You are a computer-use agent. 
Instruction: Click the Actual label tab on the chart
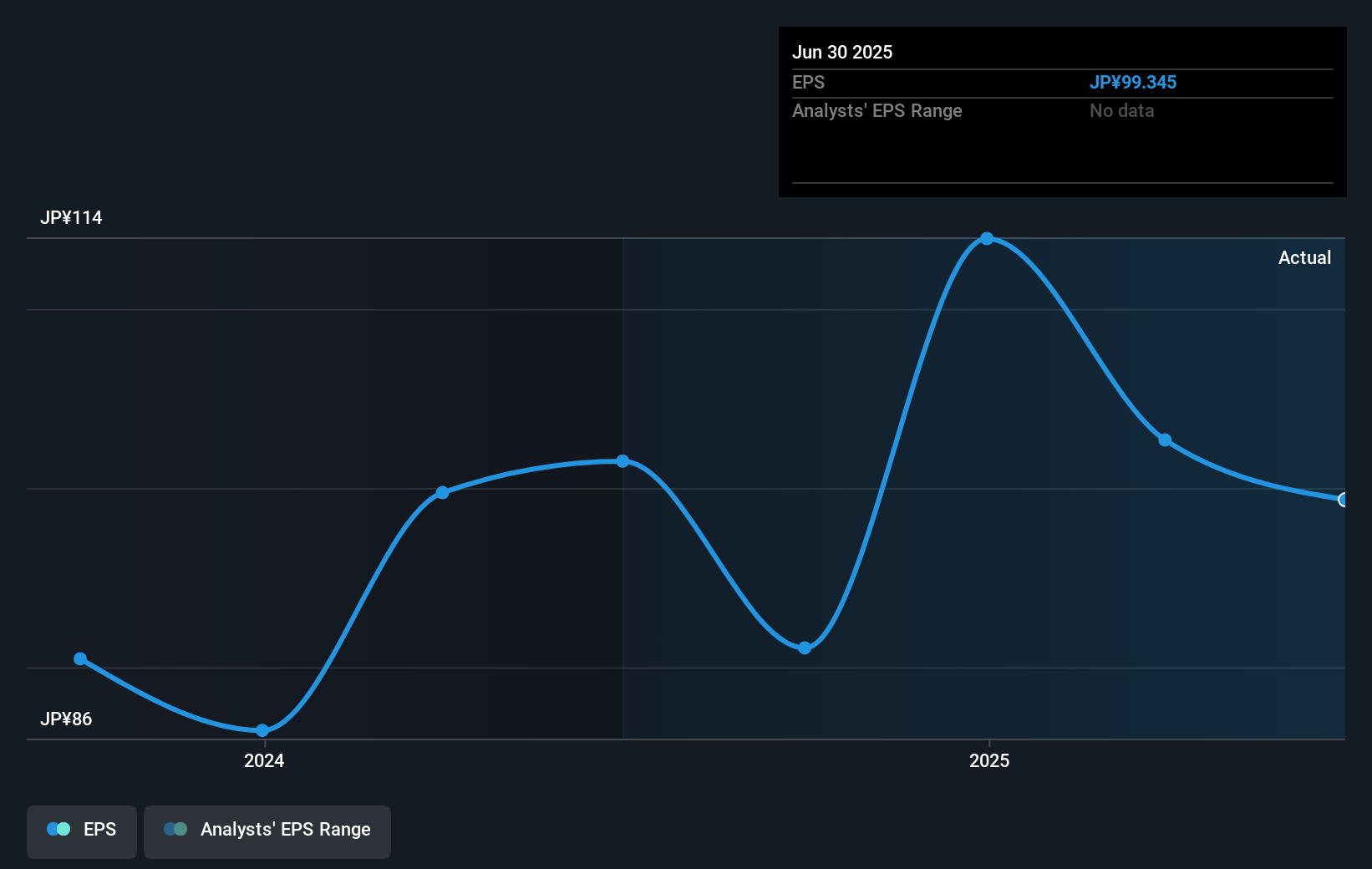1304,257
